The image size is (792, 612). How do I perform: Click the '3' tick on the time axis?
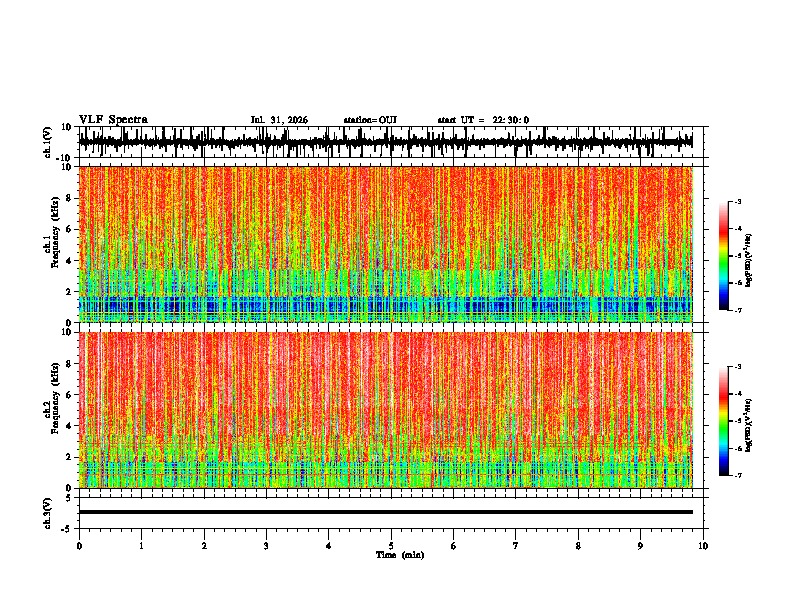[x=266, y=546]
